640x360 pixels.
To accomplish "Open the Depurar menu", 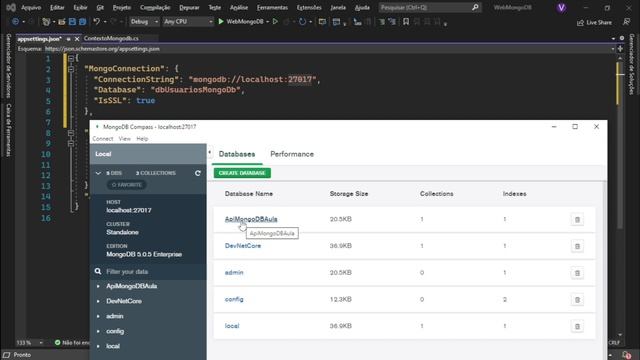I will [189, 7].
